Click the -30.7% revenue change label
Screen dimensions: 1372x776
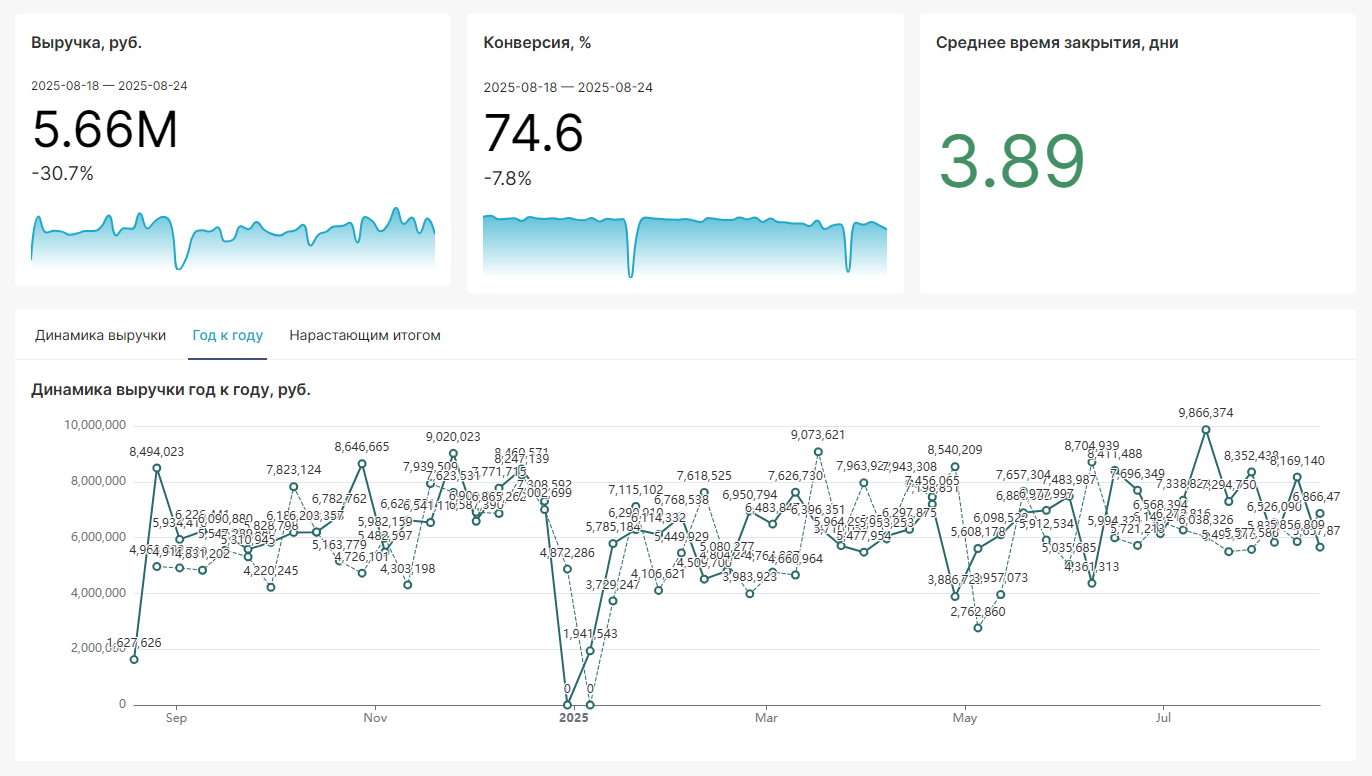point(62,174)
